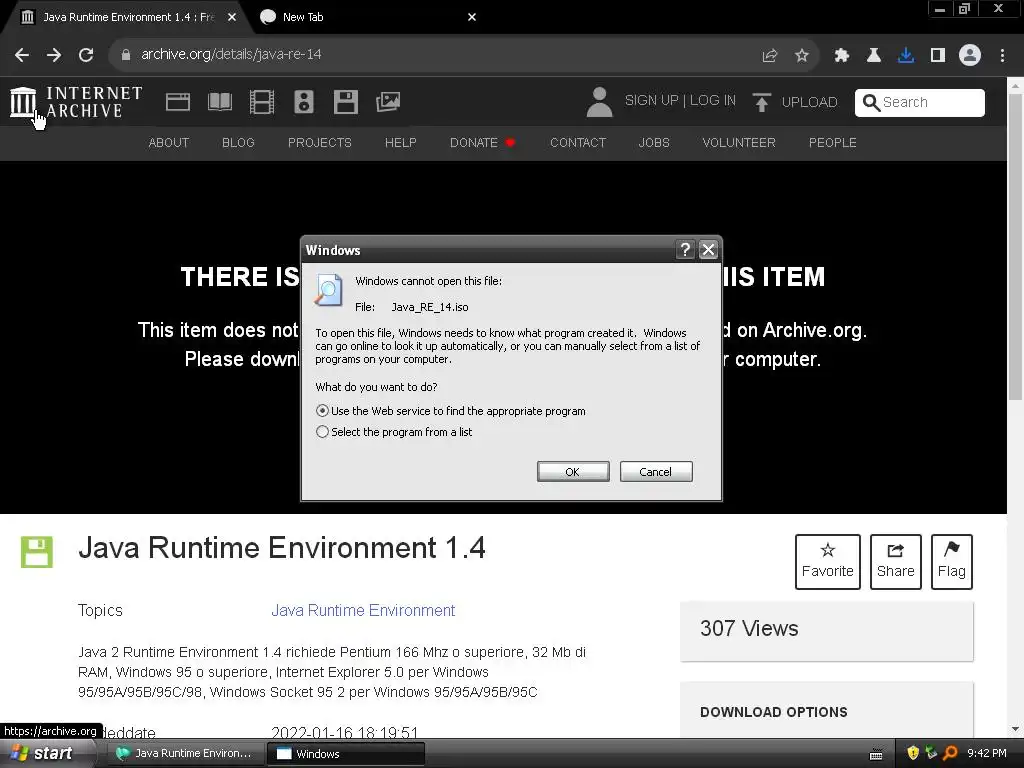Go forward with browser forward arrow
1024x768 pixels.
(x=54, y=55)
